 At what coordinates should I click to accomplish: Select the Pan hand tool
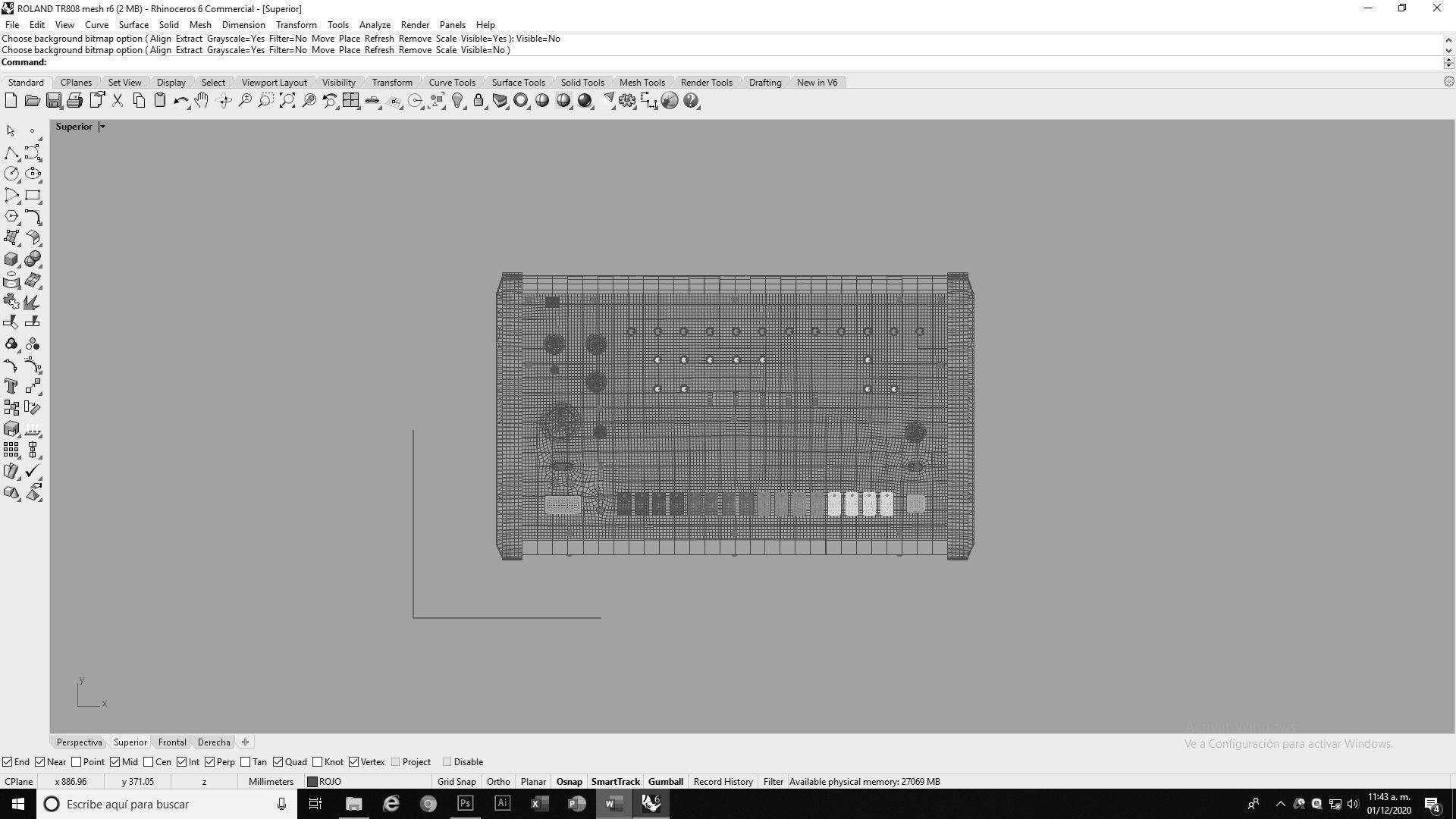pos(202,101)
